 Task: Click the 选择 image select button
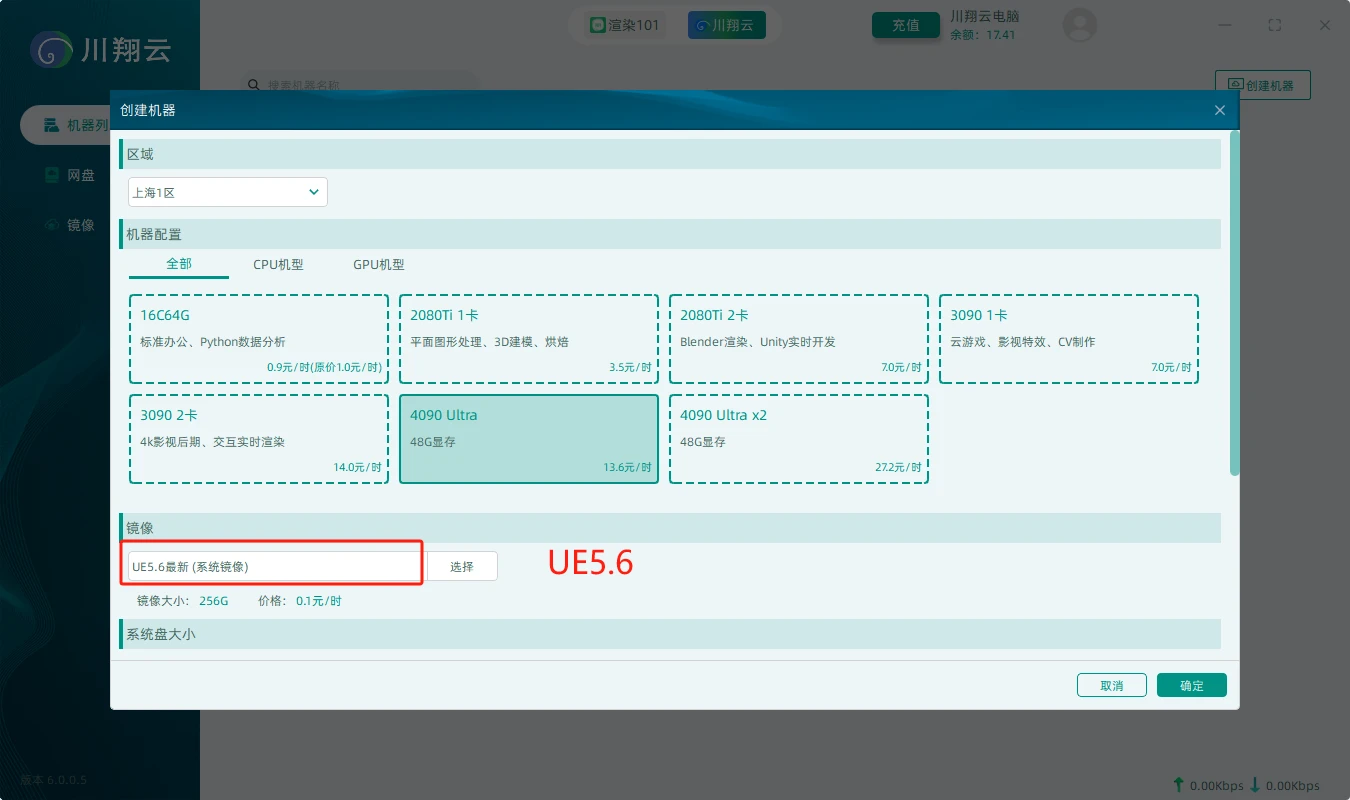(x=462, y=566)
